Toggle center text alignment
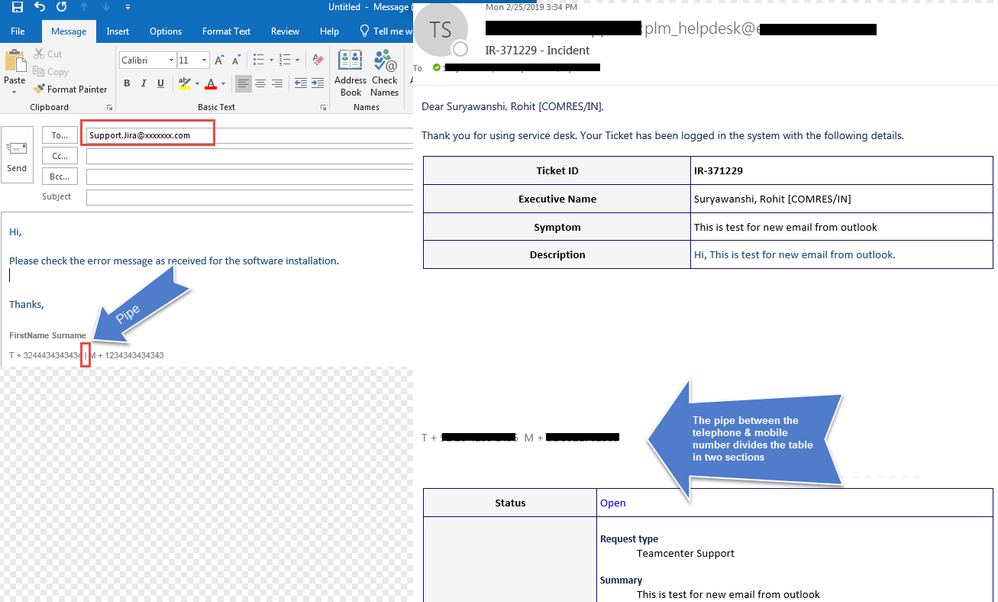998x602 pixels. [x=260, y=83]
